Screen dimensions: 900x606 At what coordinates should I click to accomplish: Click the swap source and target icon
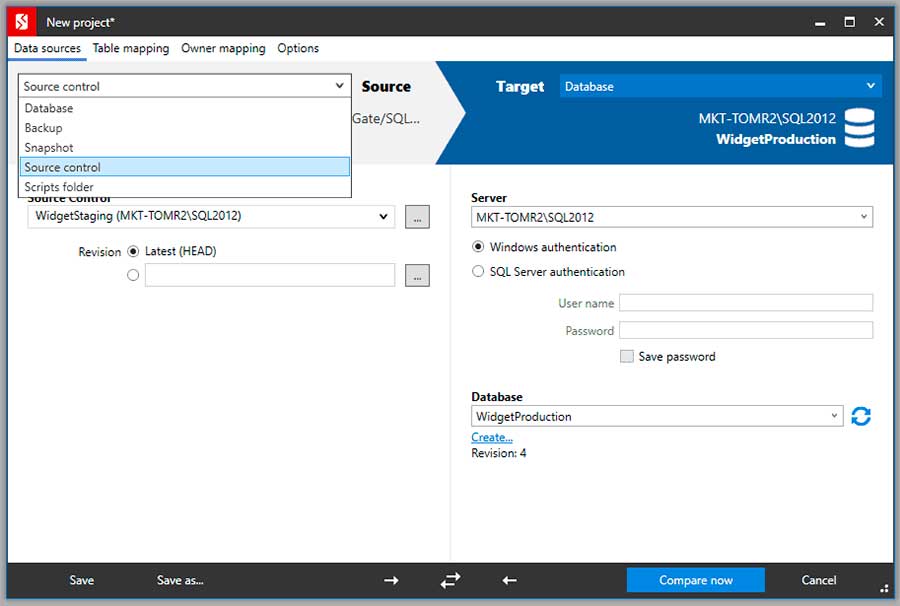click(x=450, y=580)
